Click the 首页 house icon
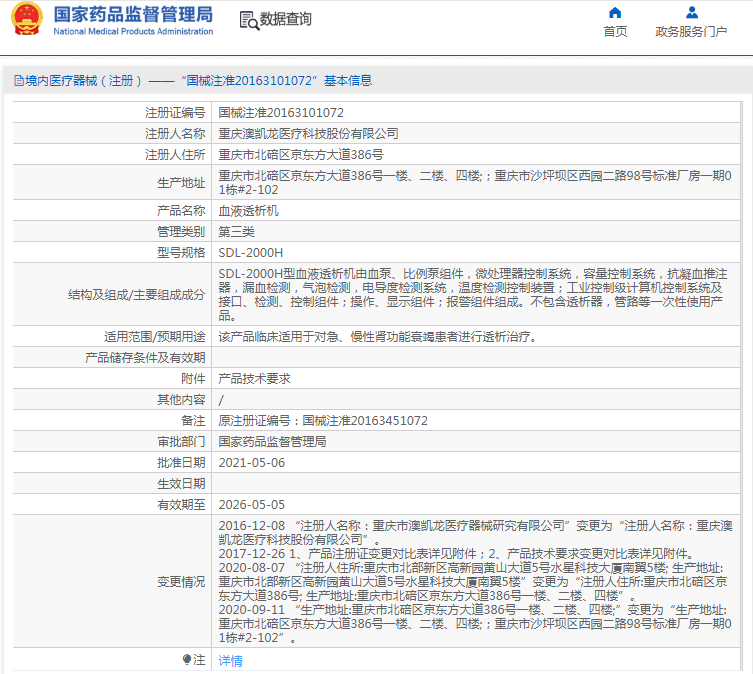Image resolution: width=753 pixels, height=674 pixels. point(615,12)
